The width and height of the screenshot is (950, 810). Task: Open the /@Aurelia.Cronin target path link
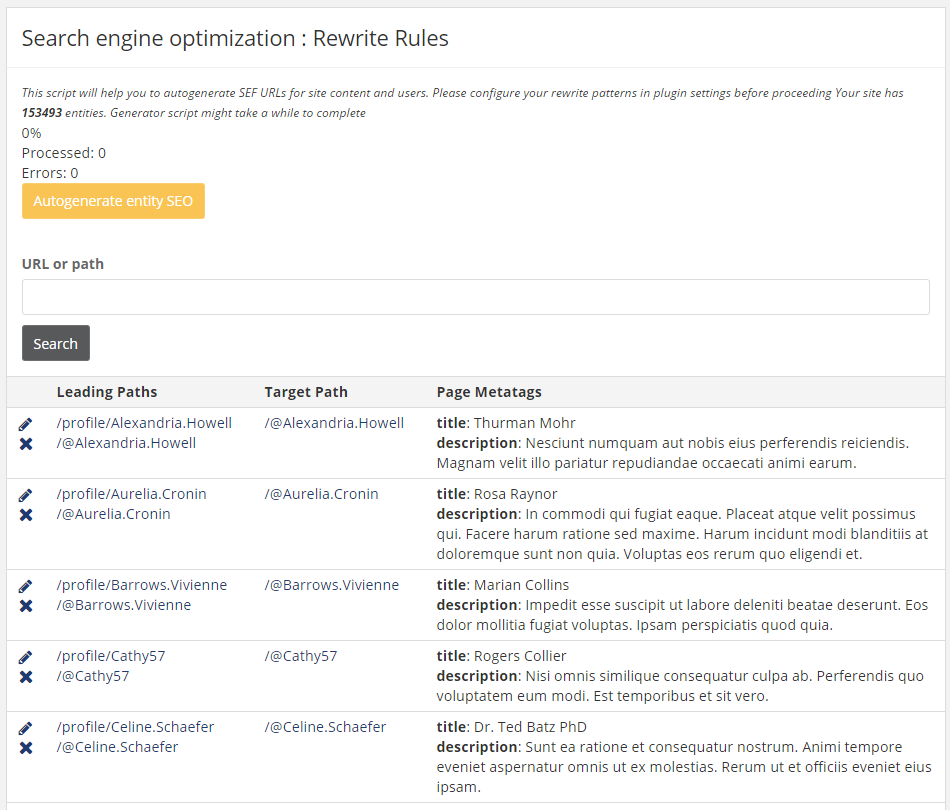point(321,494)
